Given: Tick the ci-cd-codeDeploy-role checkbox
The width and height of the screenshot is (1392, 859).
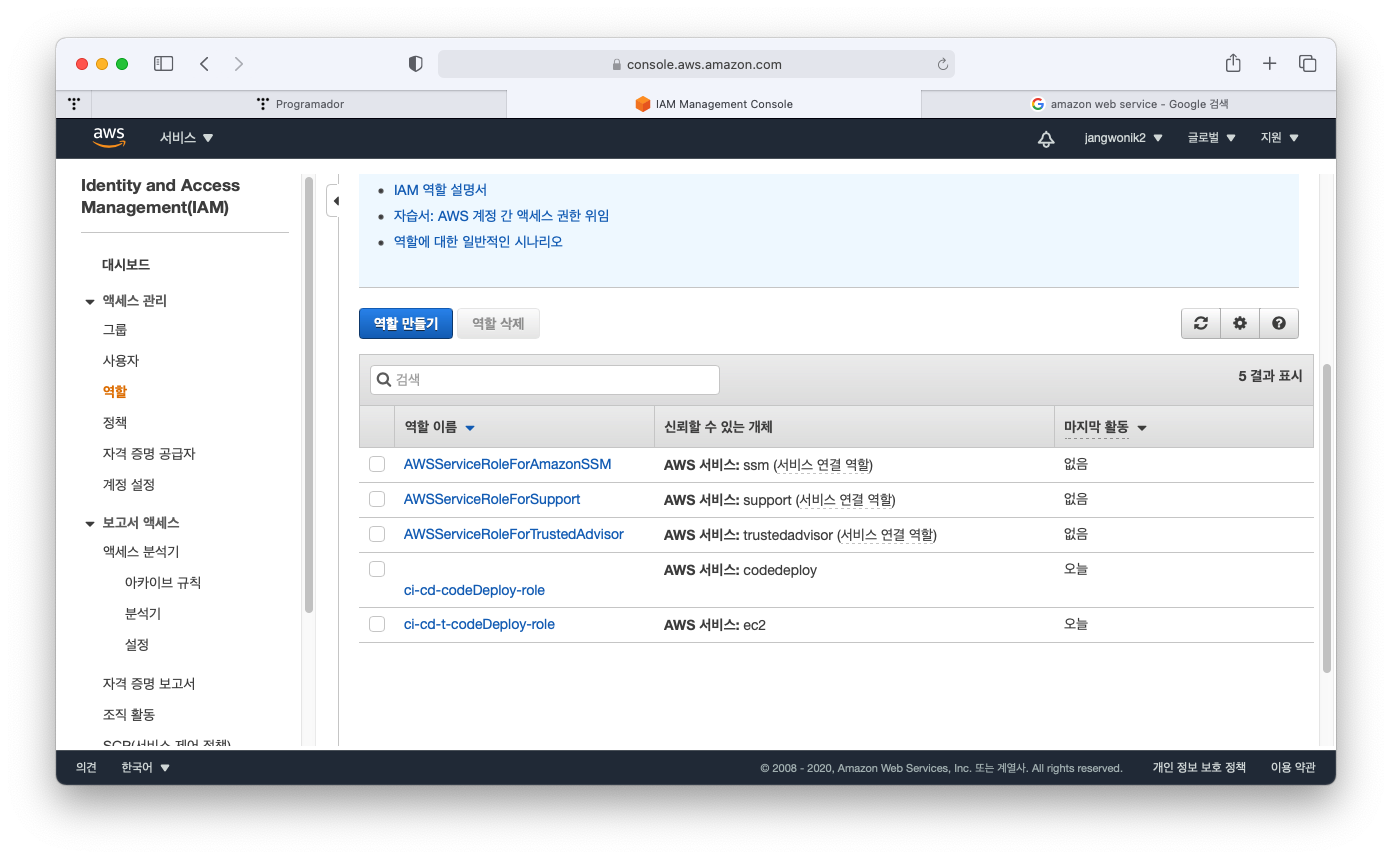Looking at the screenshot, I should pyautogui.click(x=377, y=569).
